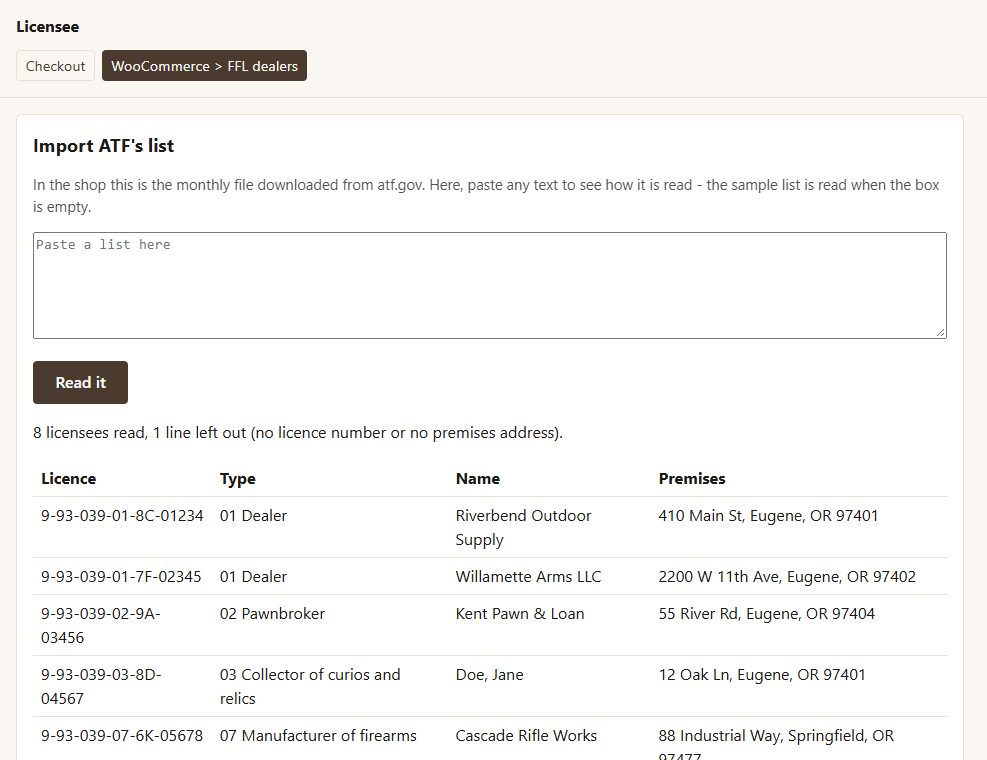Image resolution: width=987 pixels, height=760 pixels.
Task: Select licence 9-93-039-01-7F-02345
Action: click(121, 577)
